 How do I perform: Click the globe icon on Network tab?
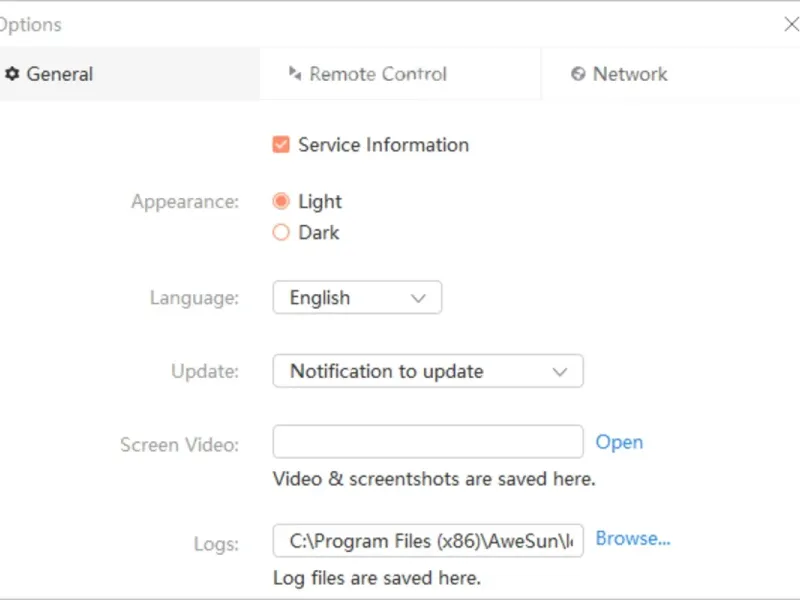(578, 74)
